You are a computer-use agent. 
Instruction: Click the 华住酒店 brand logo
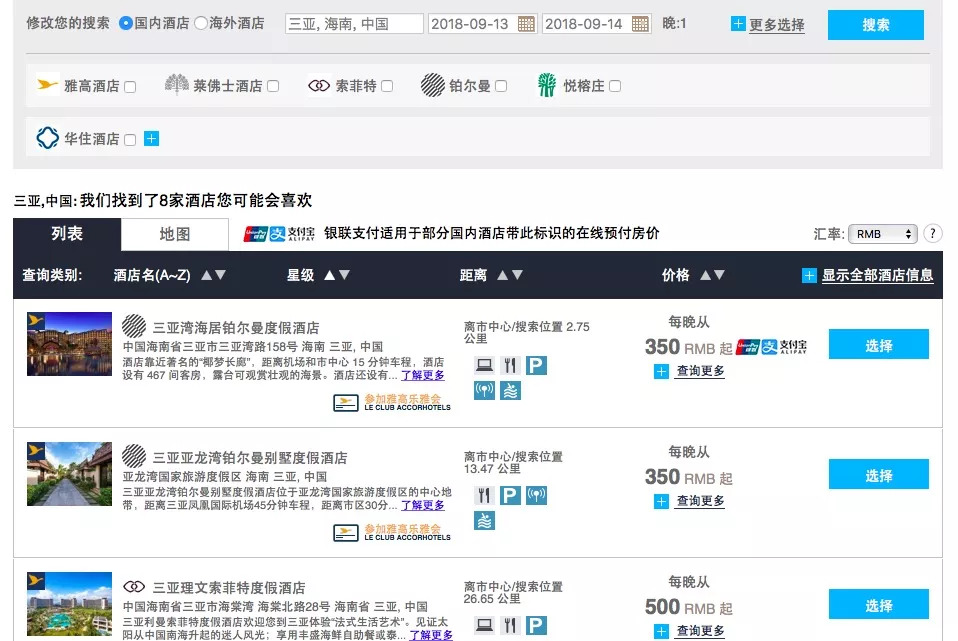tap(48, 138)
